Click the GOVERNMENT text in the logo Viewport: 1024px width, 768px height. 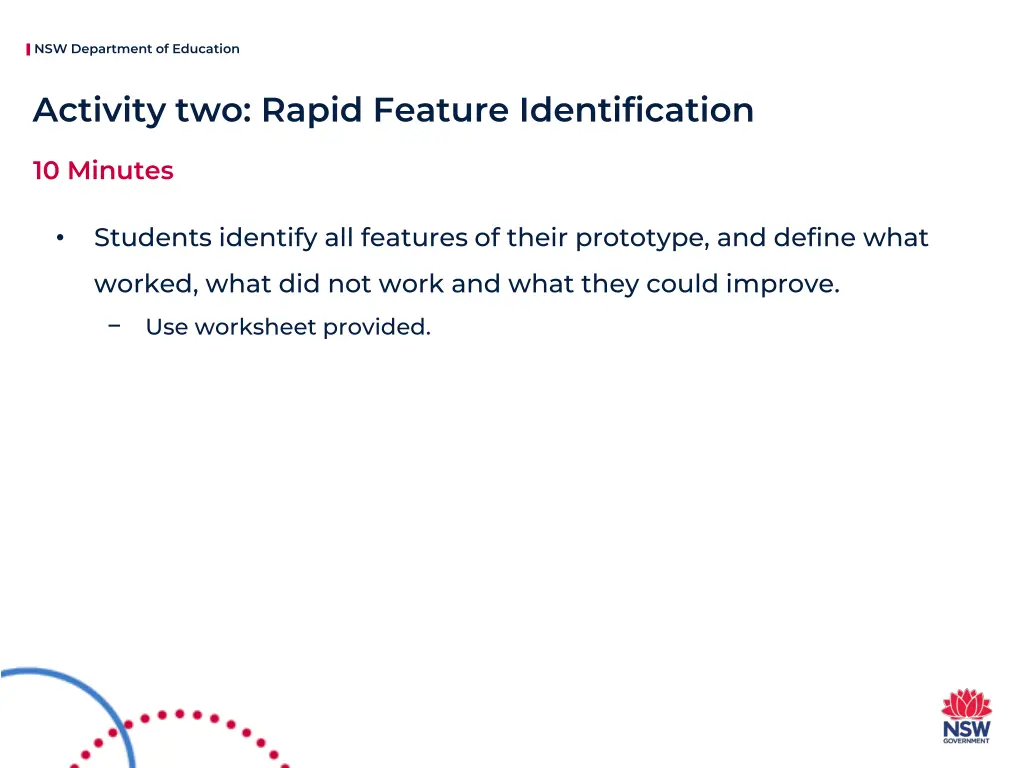pyautogui.click(x=967, y=741)
